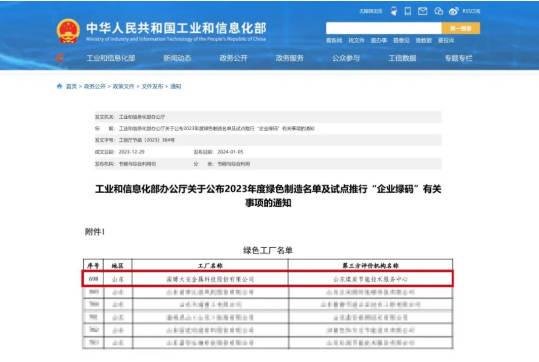Click the document number 工信厅节函〔2023〕384号
Image resolution: width=539 pixels, height=362 pixels.
click(x=147, y=140)
